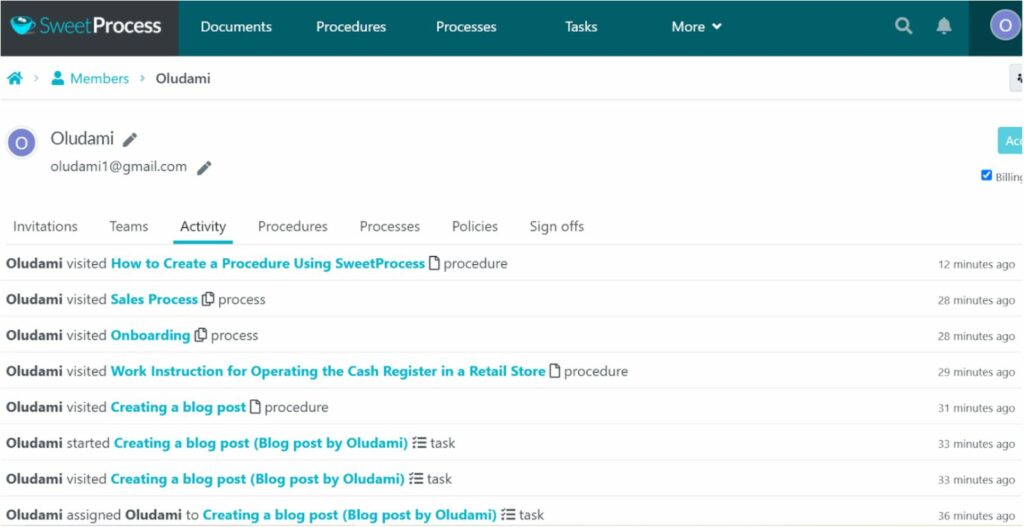Click the Members person icon in breadcrumb
Image resolution: width=1024 pixels, height=527 pixels.
coord(57,78)
